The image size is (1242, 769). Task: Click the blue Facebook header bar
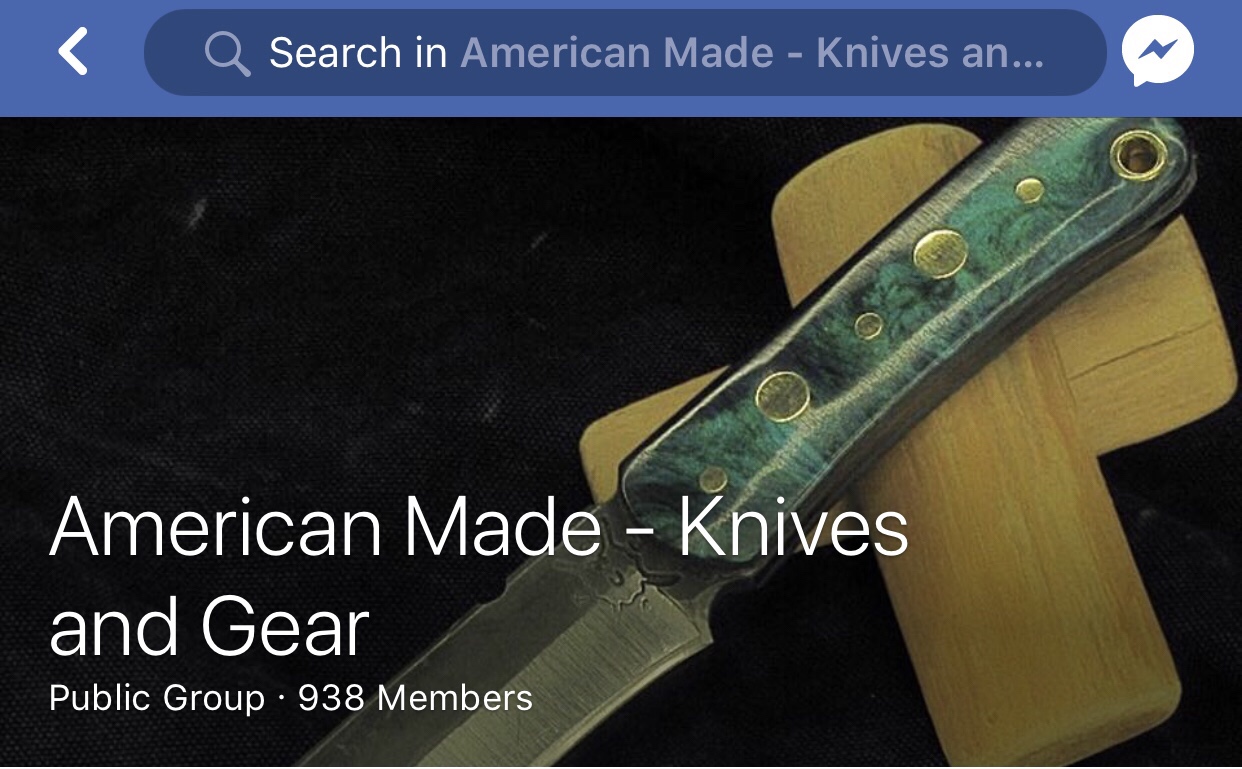pos(621,58)
